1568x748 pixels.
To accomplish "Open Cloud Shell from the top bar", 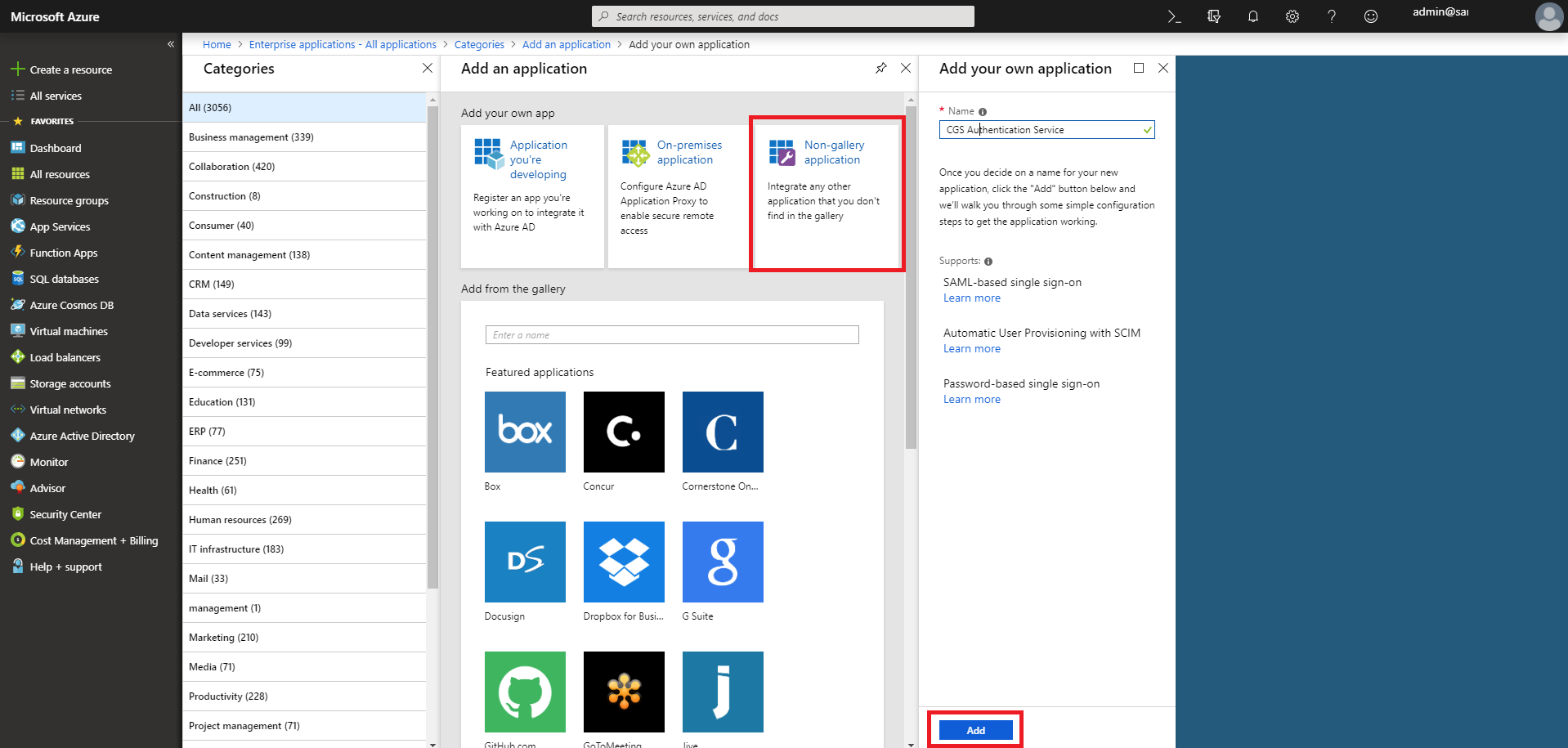I will (1174, 16).
